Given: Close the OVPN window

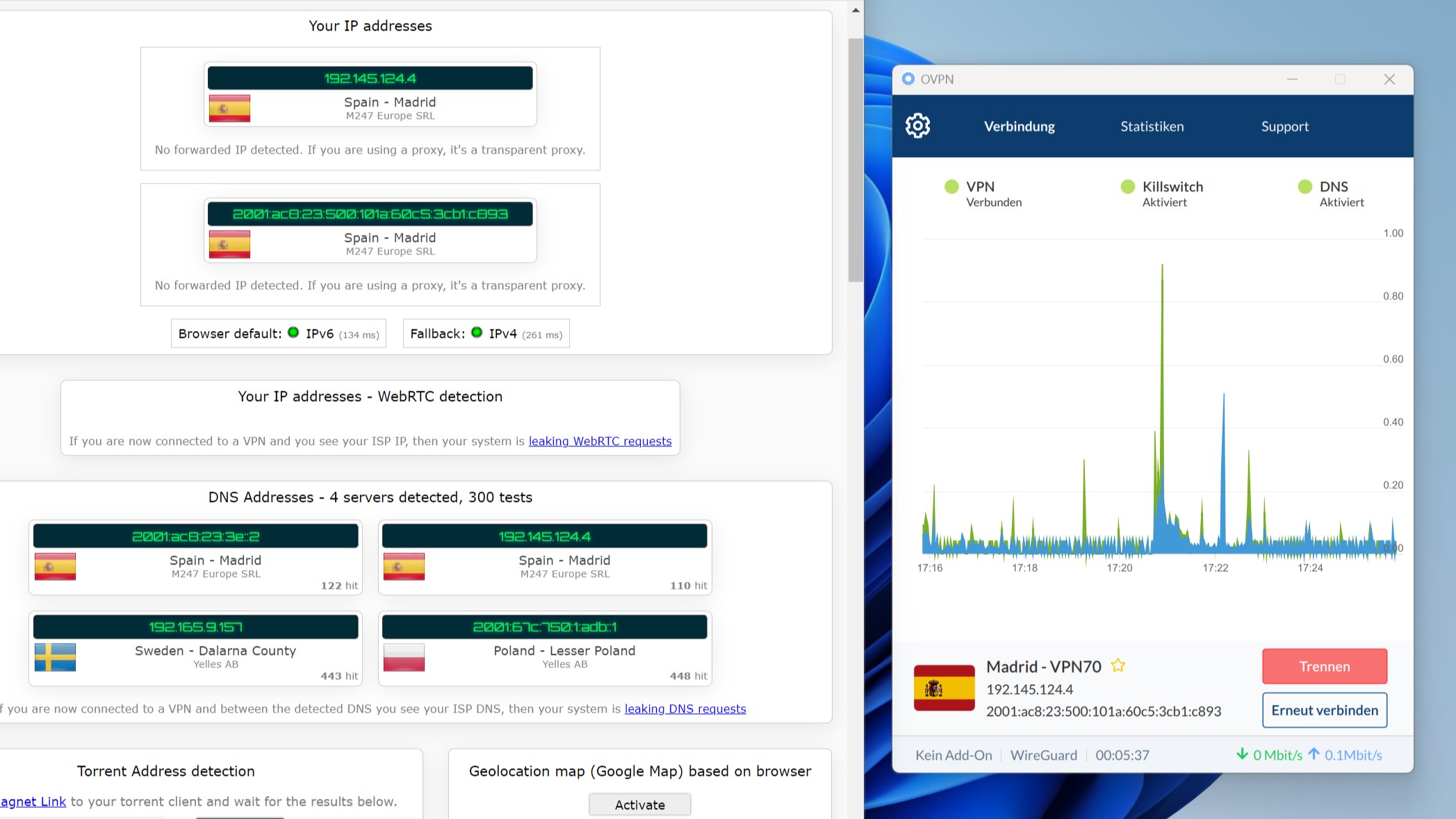Looking at the screenshot, I should click(x=1389, y=79).
